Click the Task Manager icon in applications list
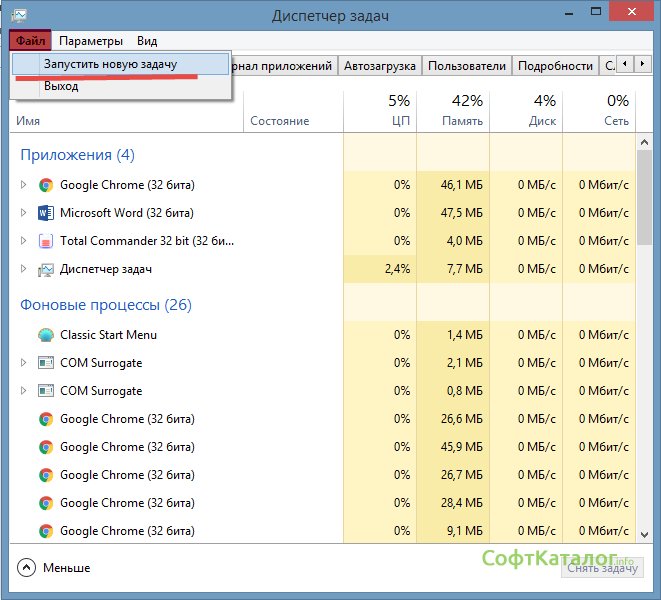Screen dimensions: 661x600 click(x=45, y=269)
